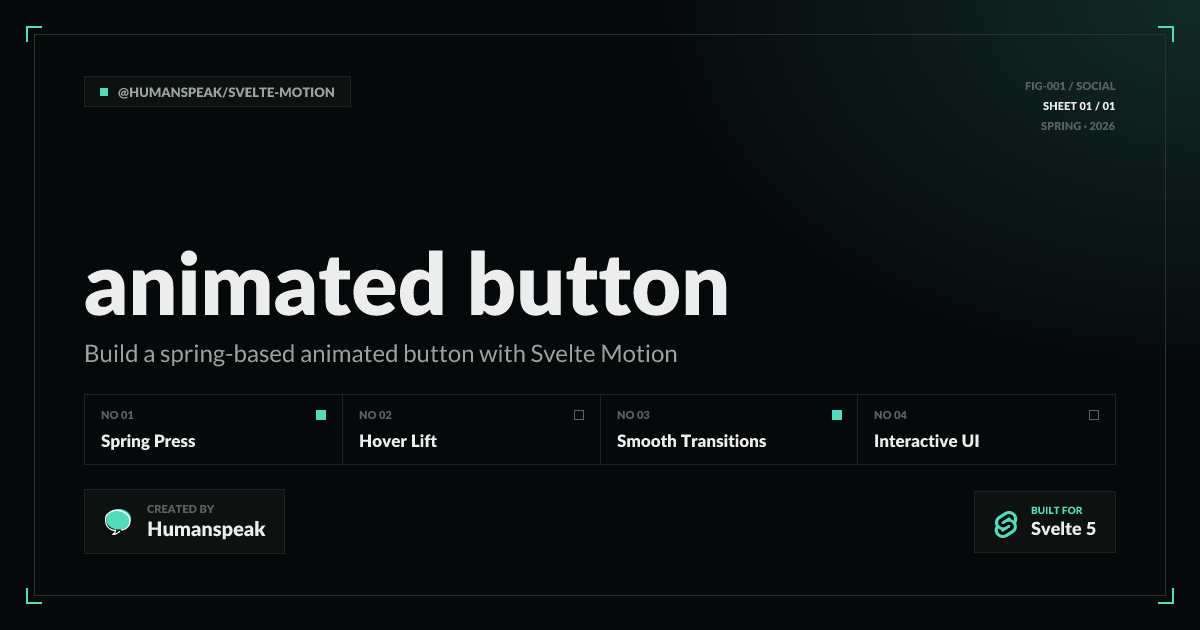Screen dimensions: 1200x630
Task: Click the Built for Svelte 5 badge
Action: point(1045,522)
